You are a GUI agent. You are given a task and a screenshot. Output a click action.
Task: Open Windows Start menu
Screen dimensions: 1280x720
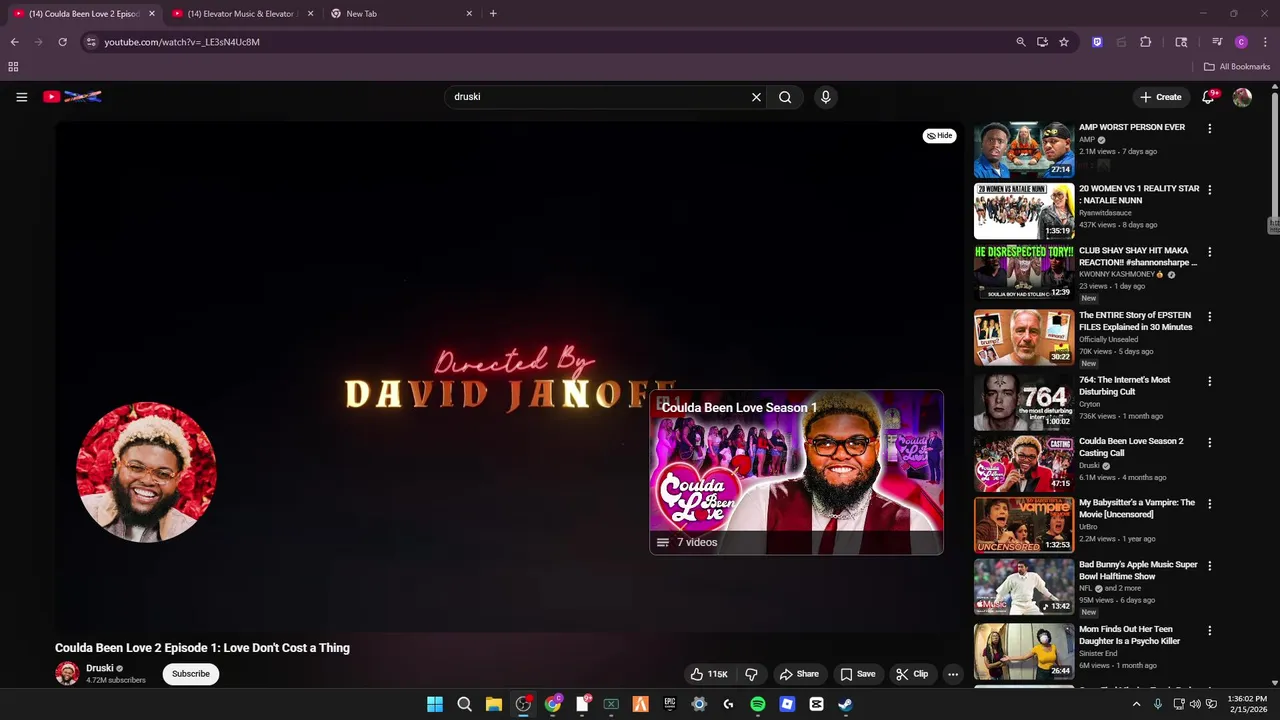tap(435, 704)
